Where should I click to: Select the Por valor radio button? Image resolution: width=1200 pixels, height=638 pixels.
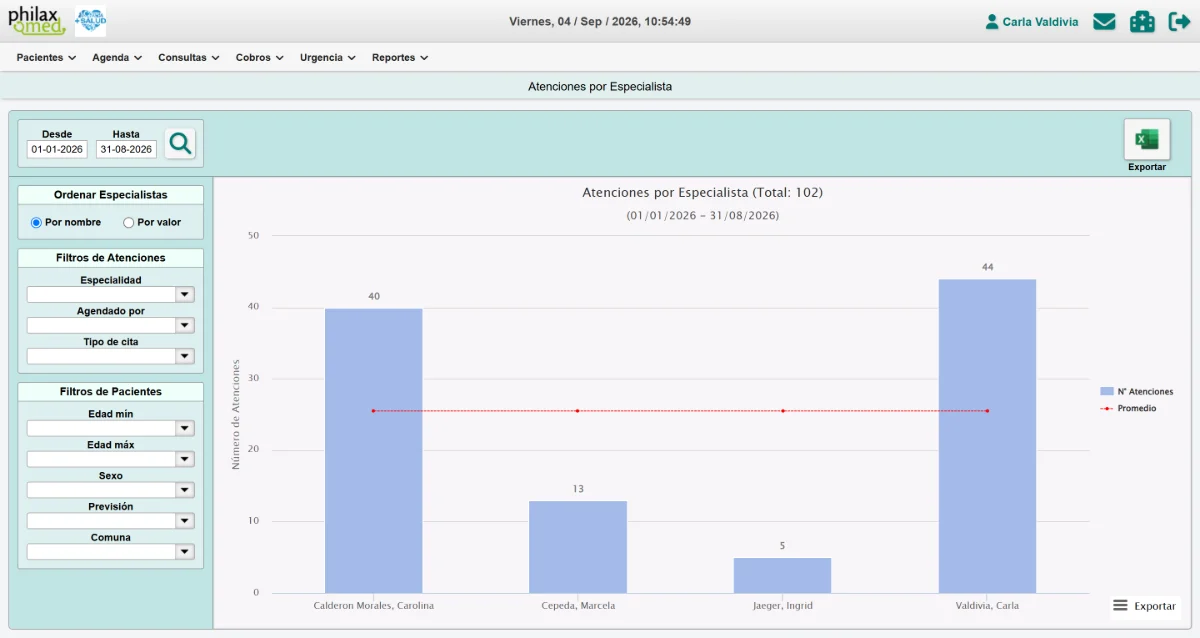pyautogui.click(x=128, y=222)
